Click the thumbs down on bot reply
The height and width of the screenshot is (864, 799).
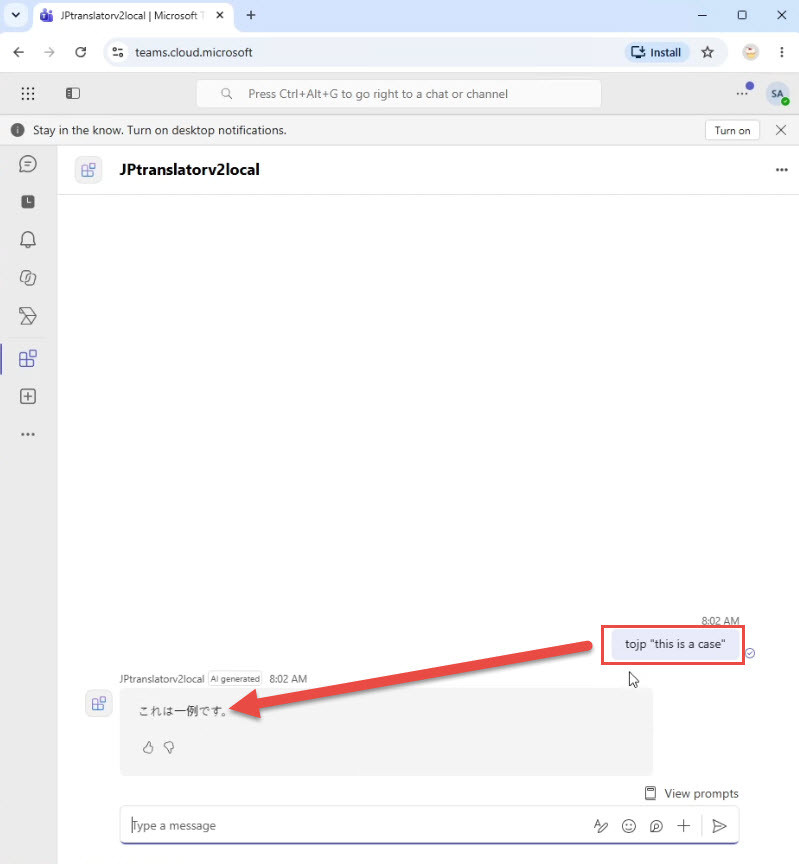(169, 747)
